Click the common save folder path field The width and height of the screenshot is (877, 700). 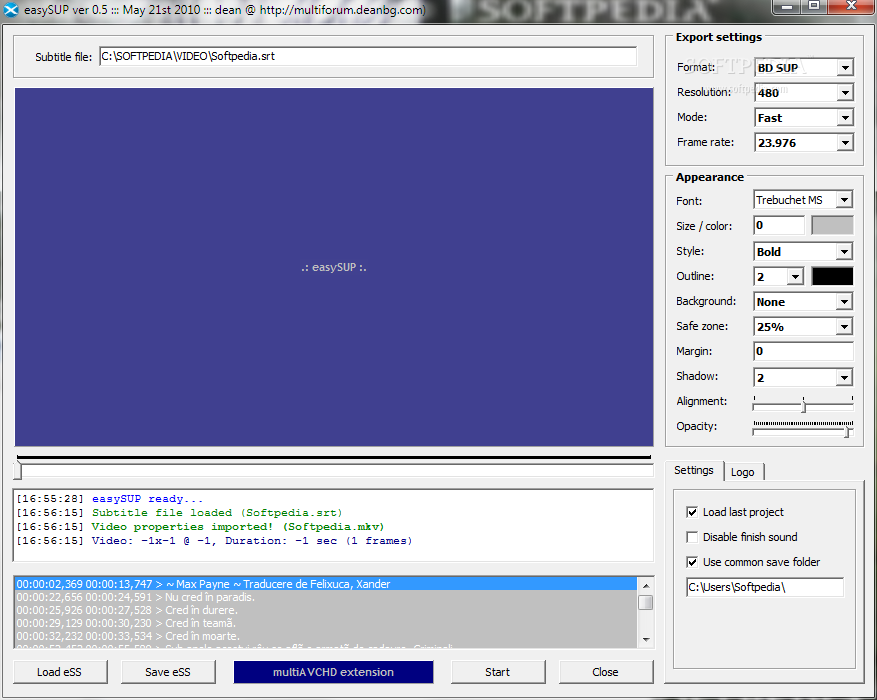pyautogui.click(x=765, y=587)
